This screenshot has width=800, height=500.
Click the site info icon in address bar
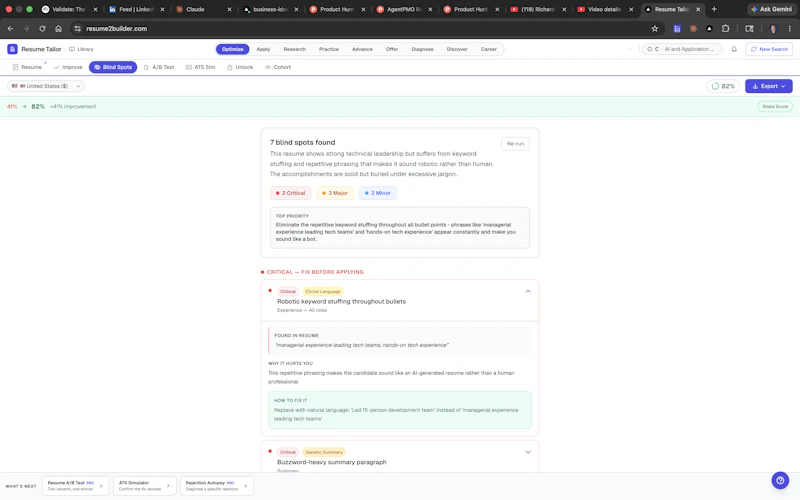coord(78,29)
